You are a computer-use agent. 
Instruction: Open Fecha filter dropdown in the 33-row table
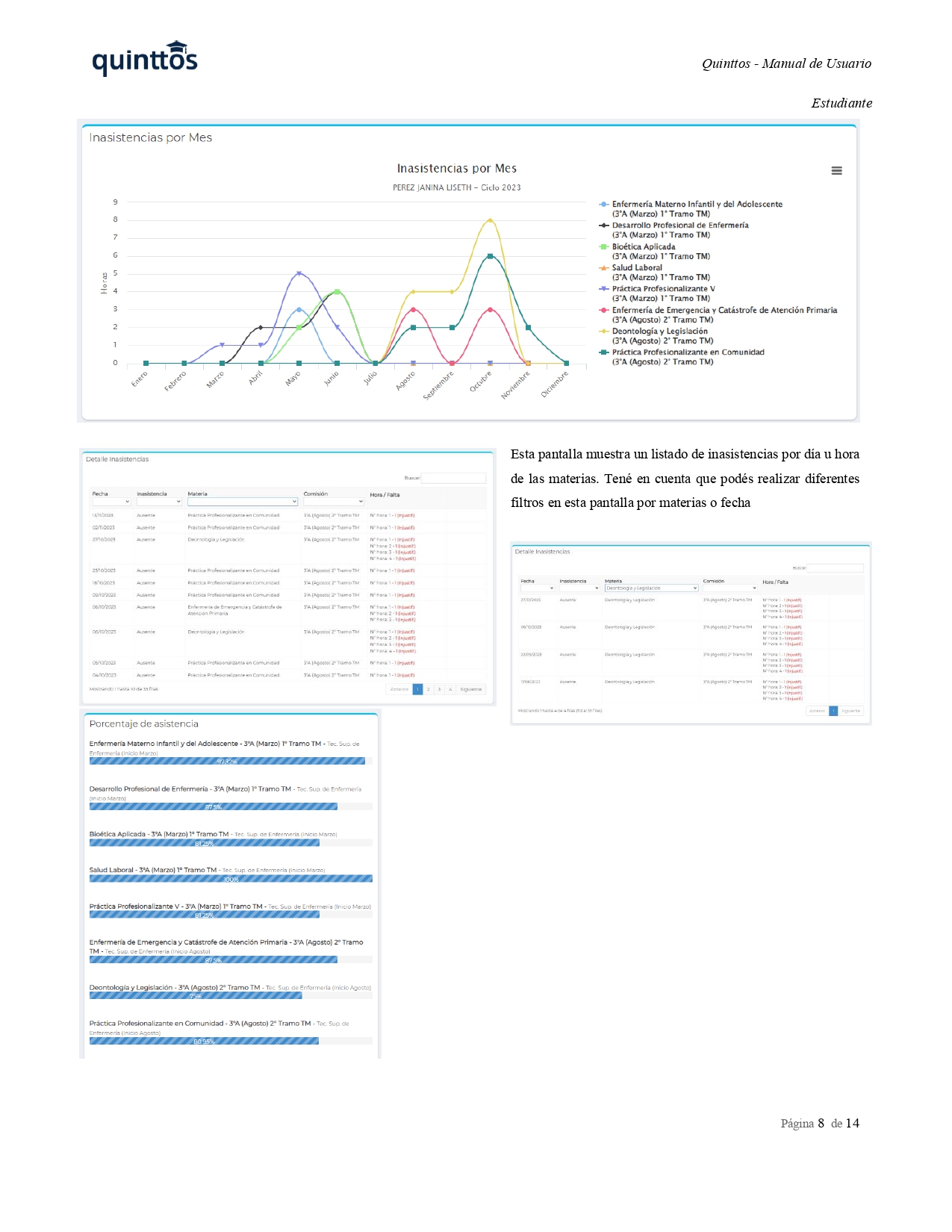[111, 502]
